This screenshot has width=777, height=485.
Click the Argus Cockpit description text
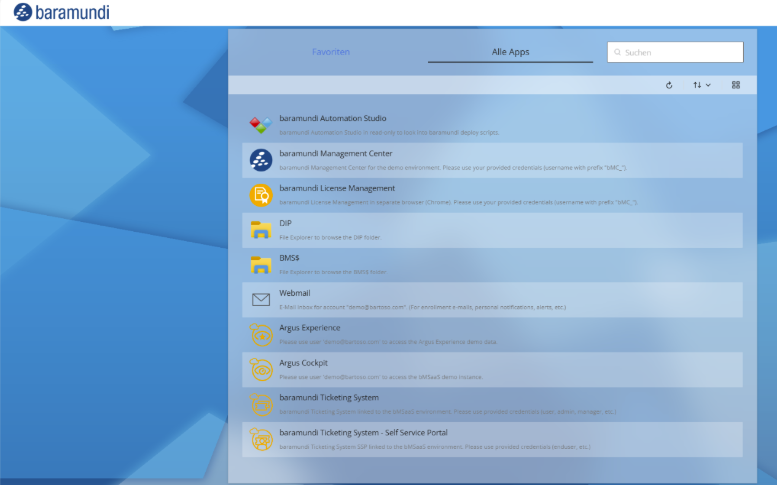[381, 377]
